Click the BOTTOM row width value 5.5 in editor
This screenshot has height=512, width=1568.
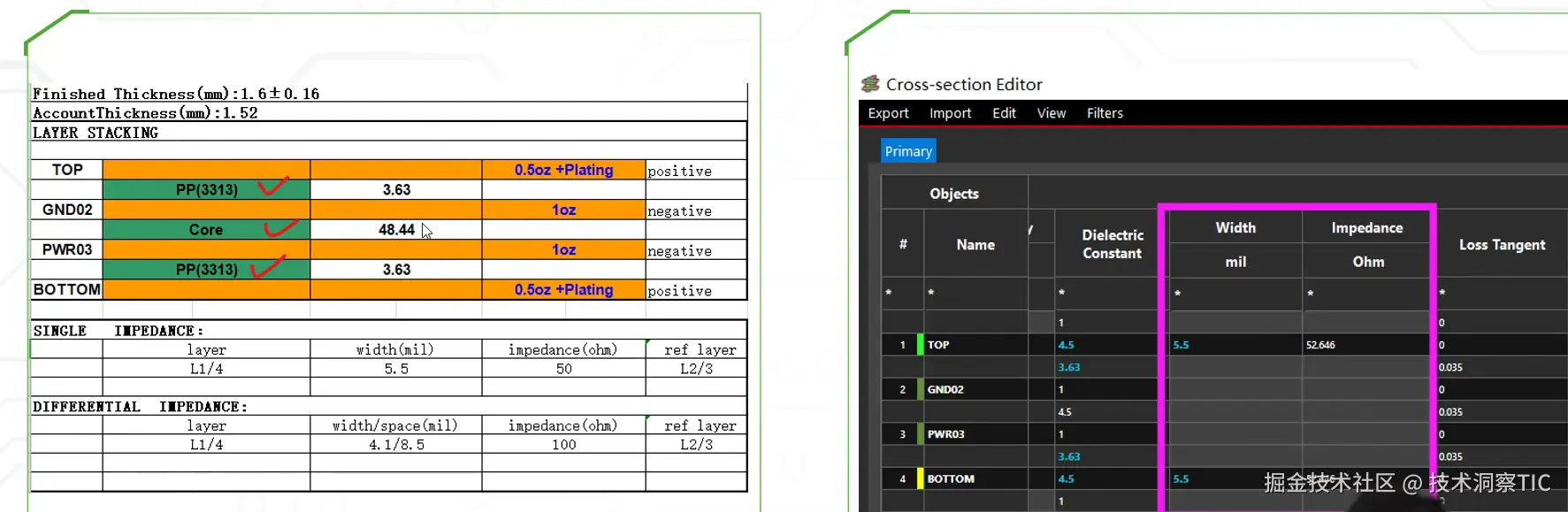1181,478
